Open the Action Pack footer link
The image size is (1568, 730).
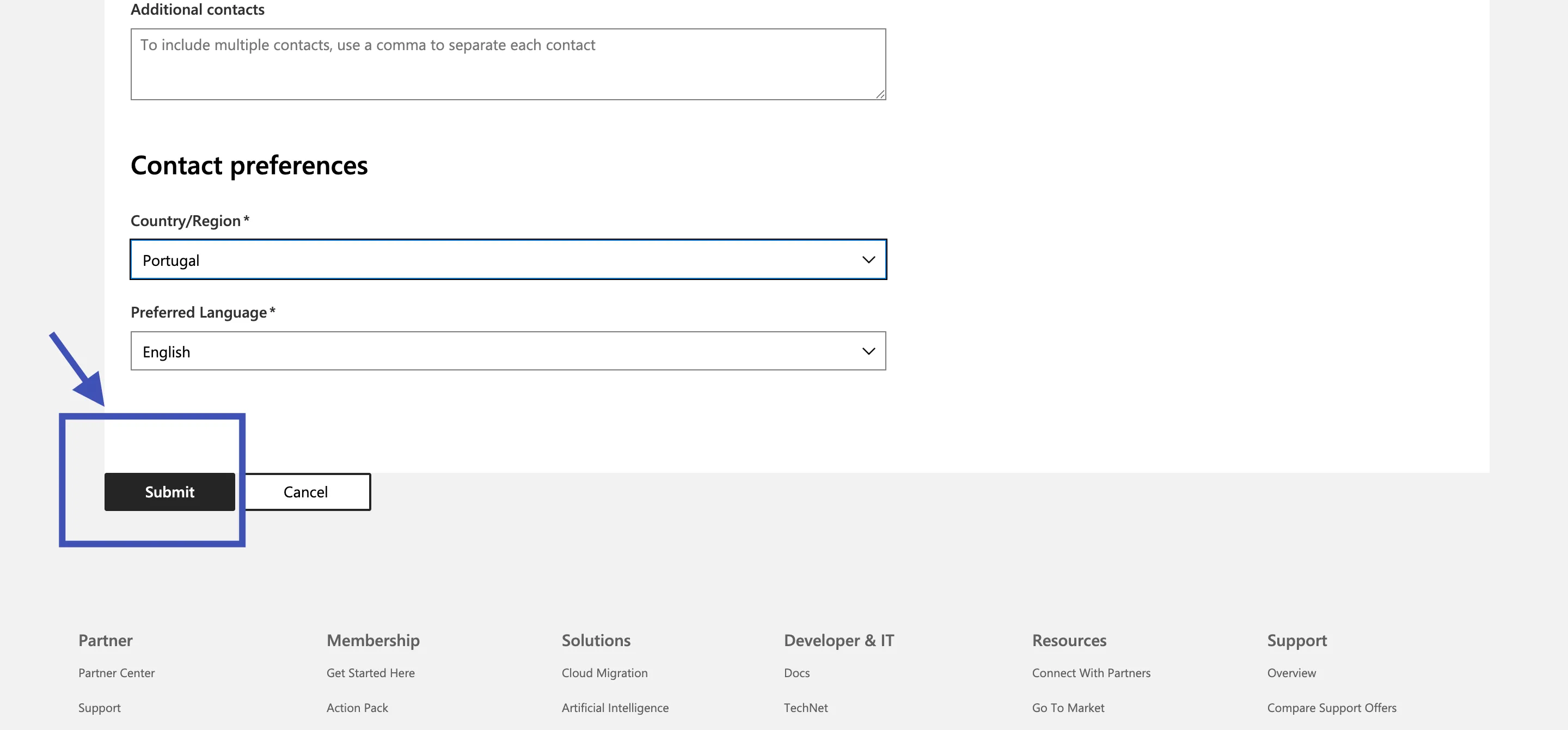357,708
